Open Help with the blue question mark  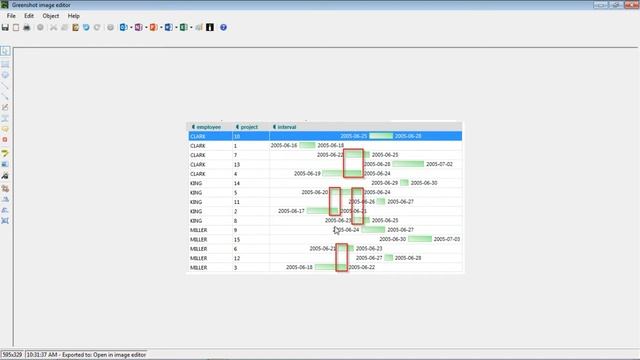(223, 27)
